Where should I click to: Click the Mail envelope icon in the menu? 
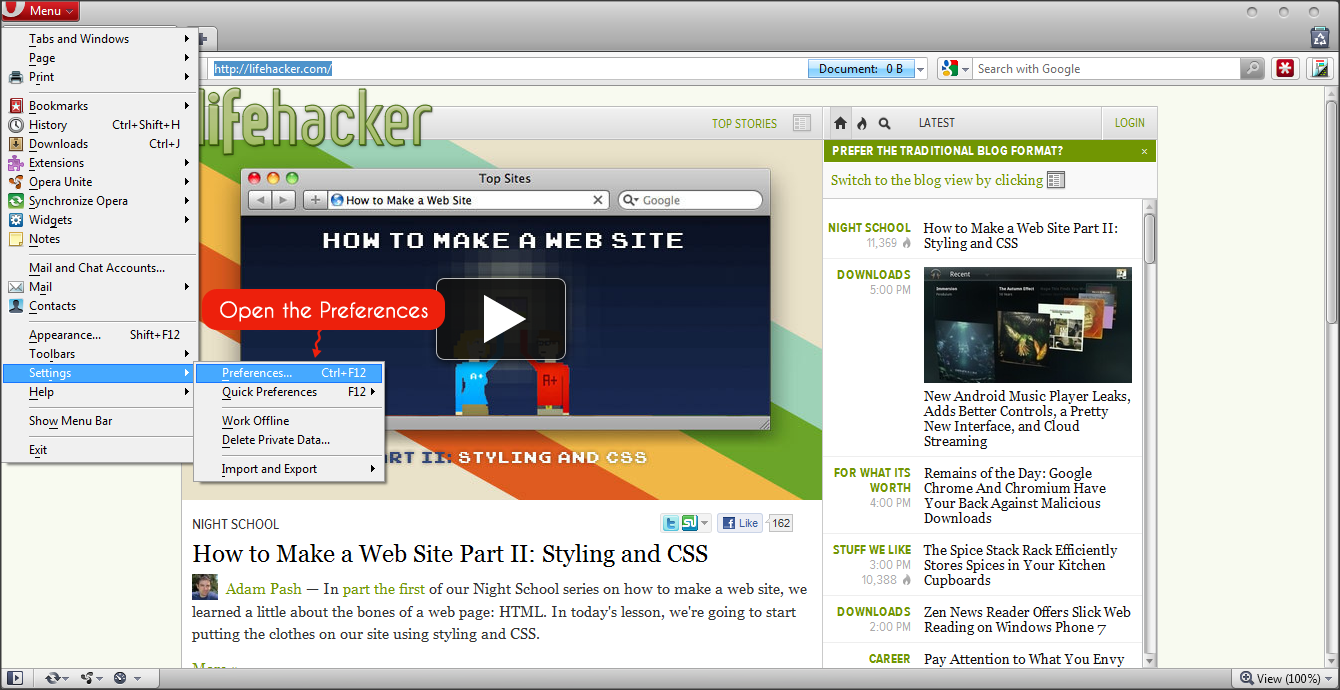pos(16,287)
